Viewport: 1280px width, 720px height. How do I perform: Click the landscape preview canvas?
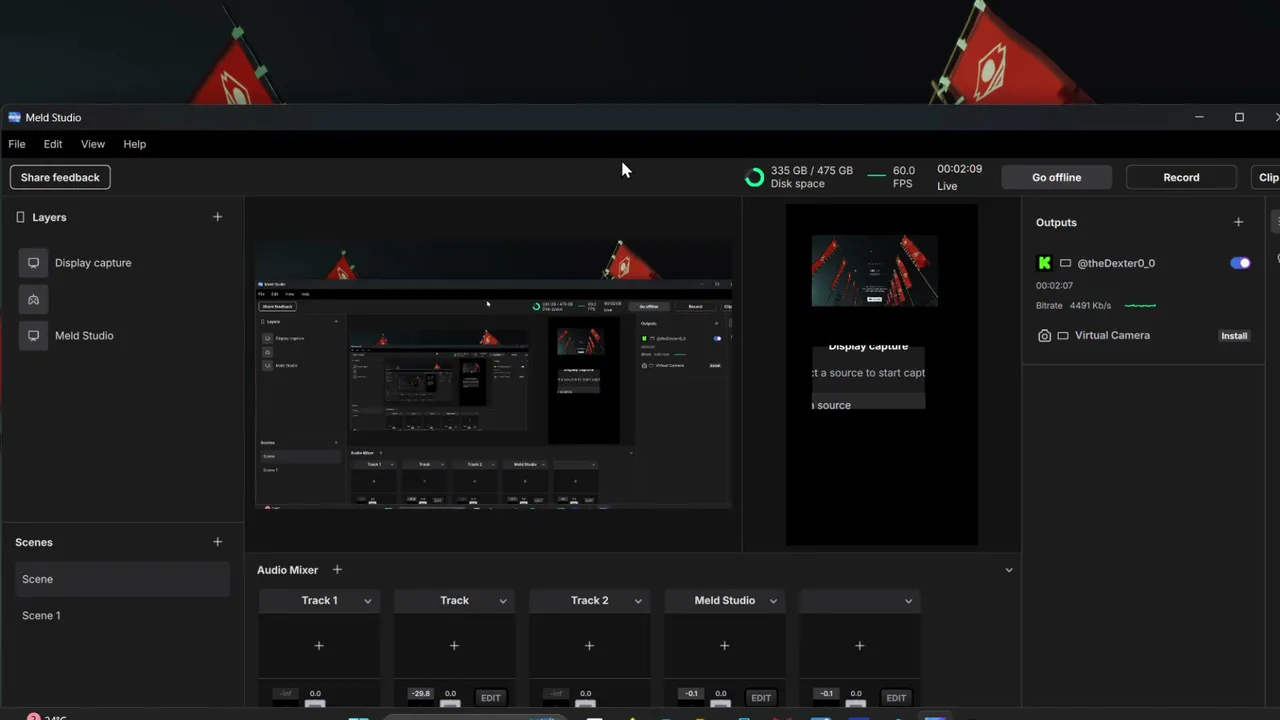[x=493, y=373]
